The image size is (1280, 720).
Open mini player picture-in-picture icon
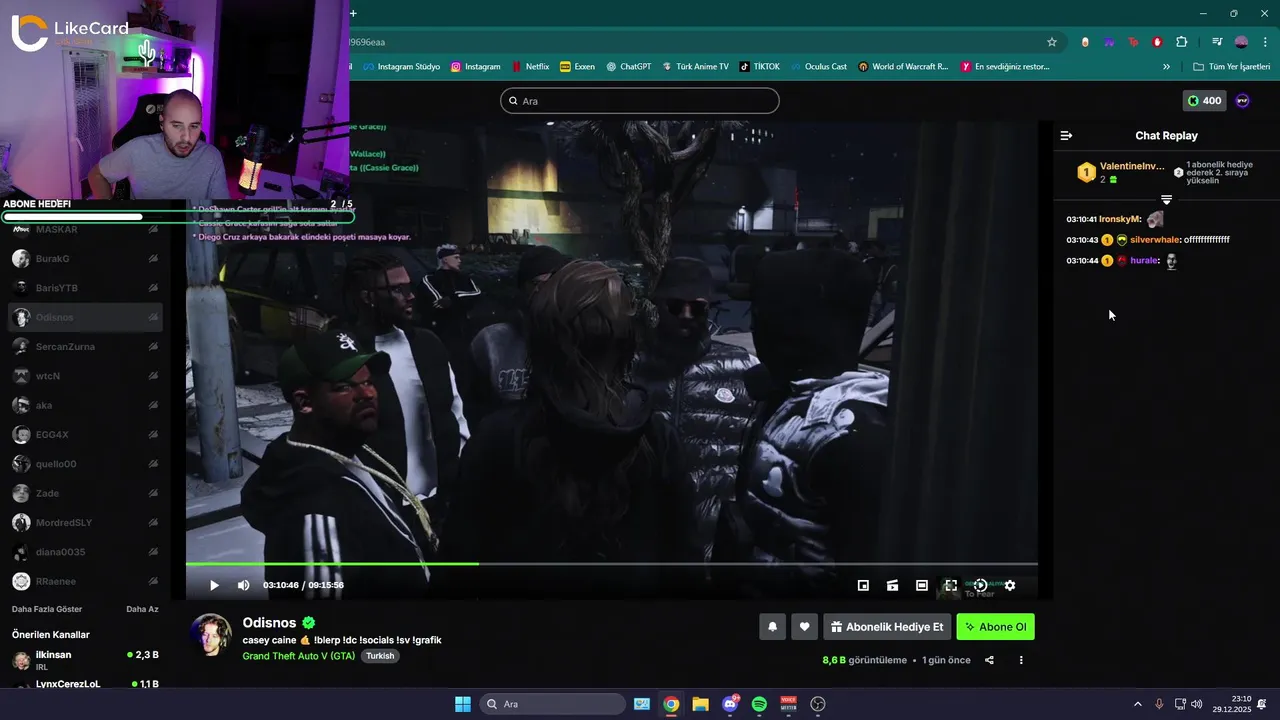click(x=863, y=585)
